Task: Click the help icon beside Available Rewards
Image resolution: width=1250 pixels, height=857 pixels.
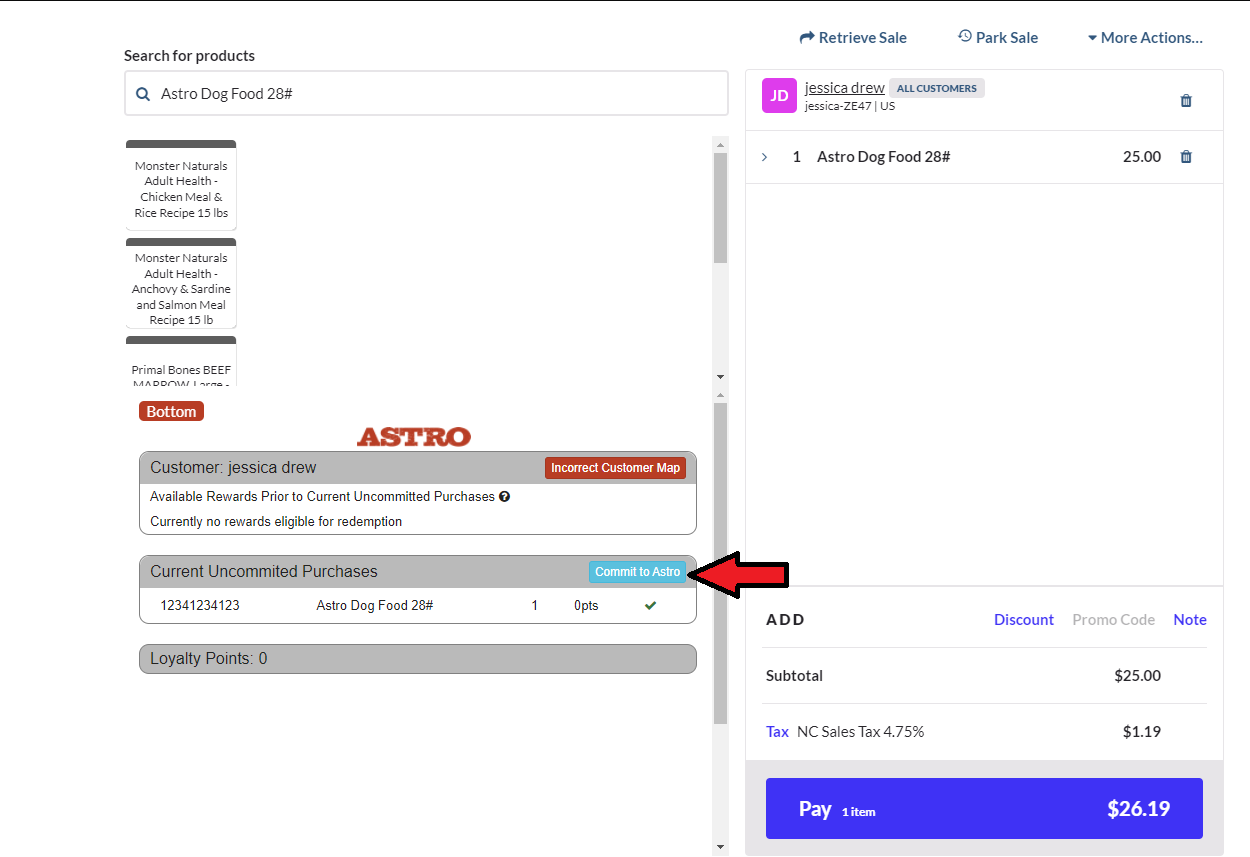Action: pyautogui.click(x=505, y=496)
